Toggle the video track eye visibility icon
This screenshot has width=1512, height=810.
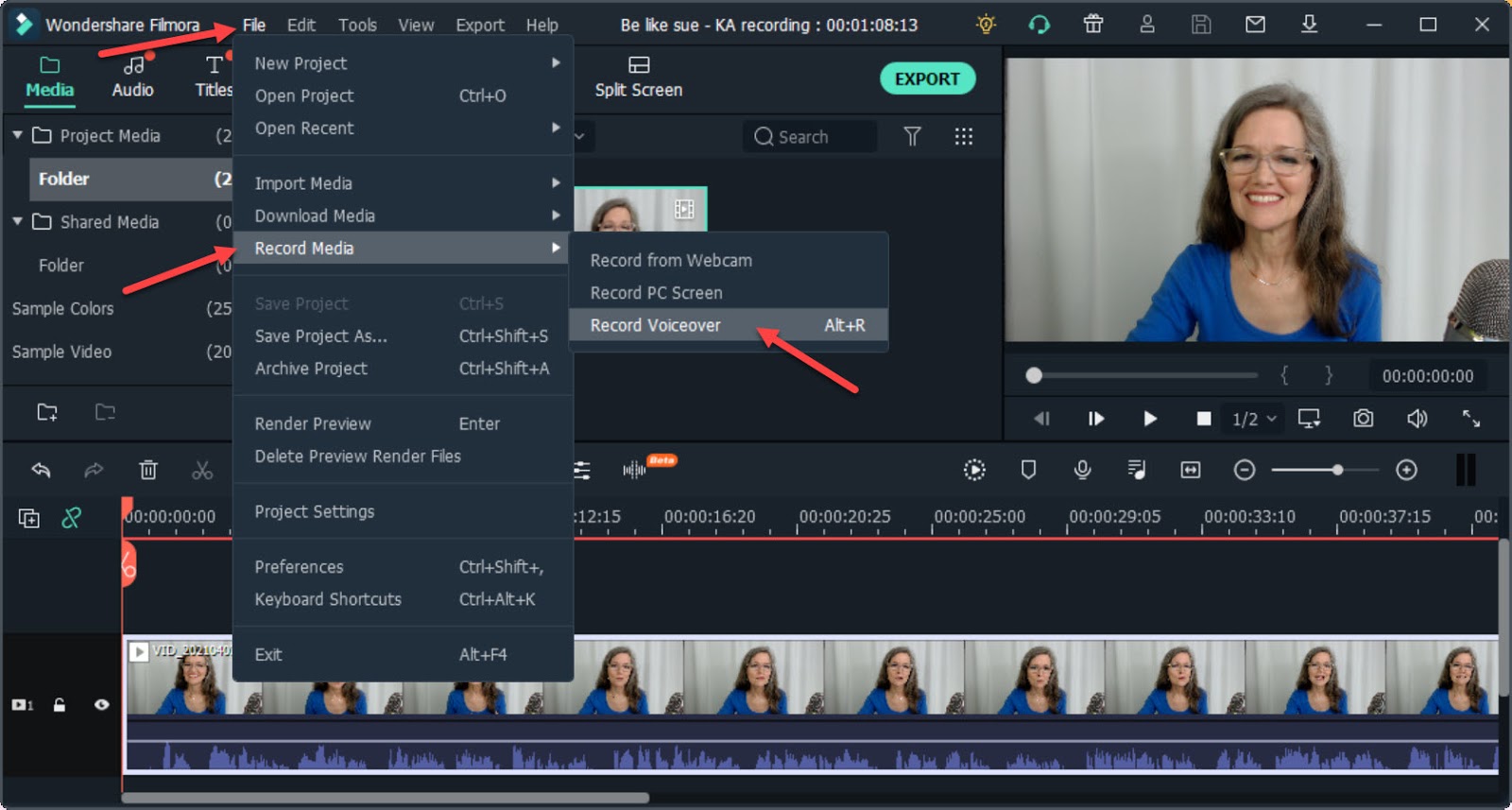pos(101,705)
